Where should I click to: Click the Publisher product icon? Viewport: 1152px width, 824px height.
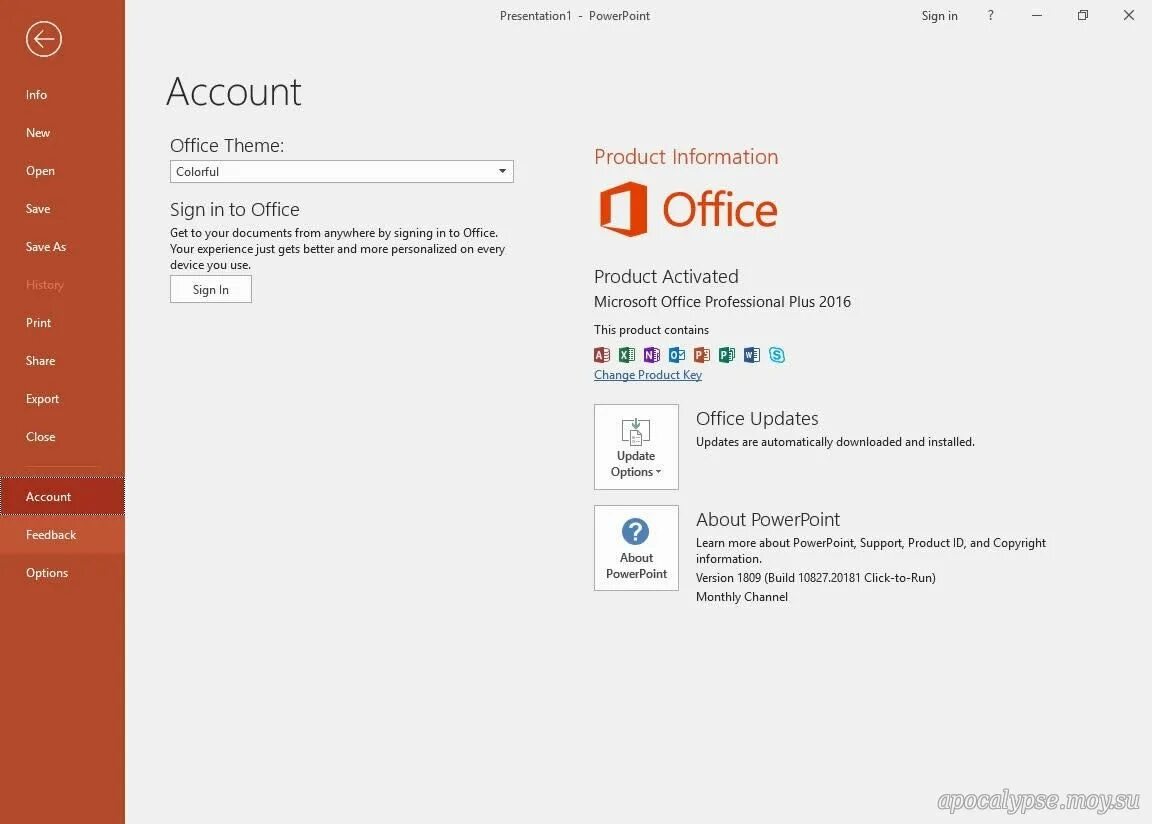click(x=727, y=355)
